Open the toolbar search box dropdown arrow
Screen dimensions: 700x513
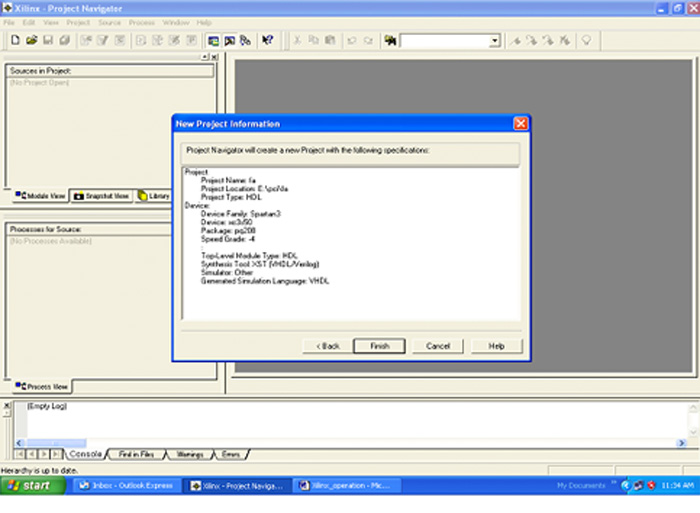click(494, 41)
